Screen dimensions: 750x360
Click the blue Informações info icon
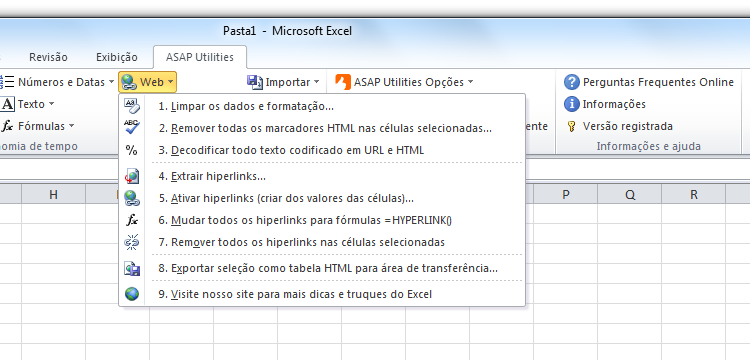[x=572, y=104]
